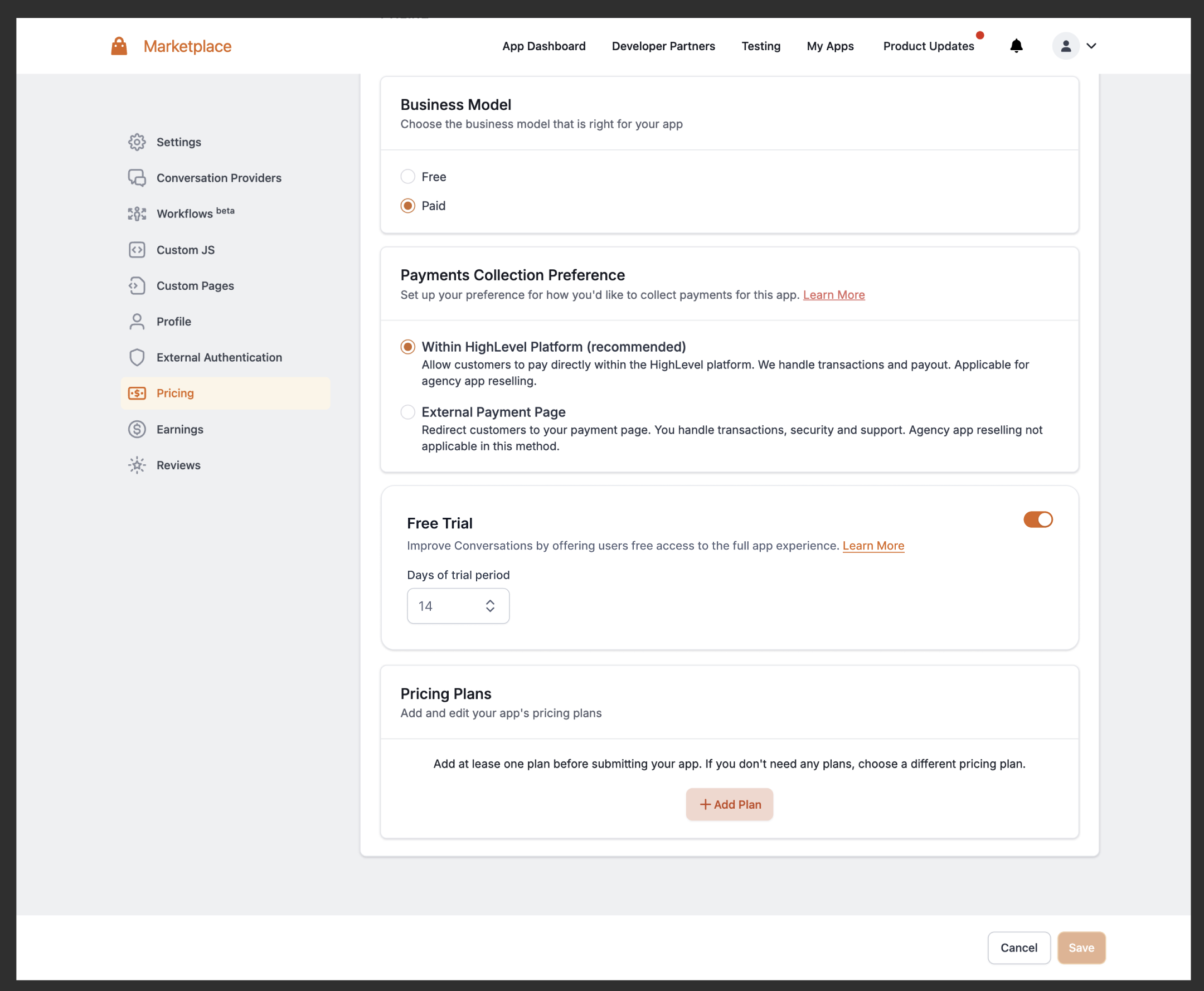Screen dimensions: 1204x991
Task: Click the Add Plan button
Action: tap(729, 804)
